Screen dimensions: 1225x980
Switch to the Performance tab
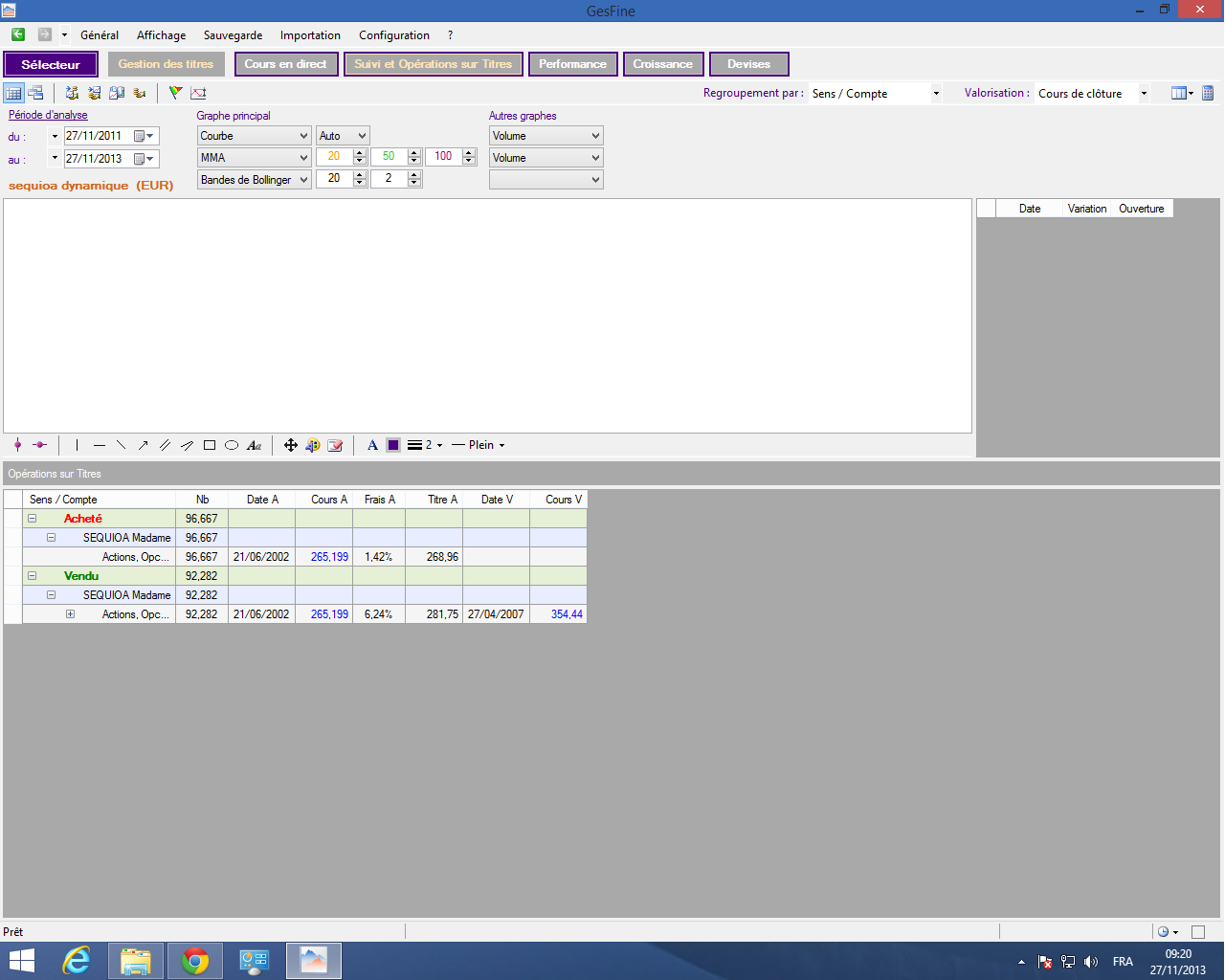coord(572,64)
